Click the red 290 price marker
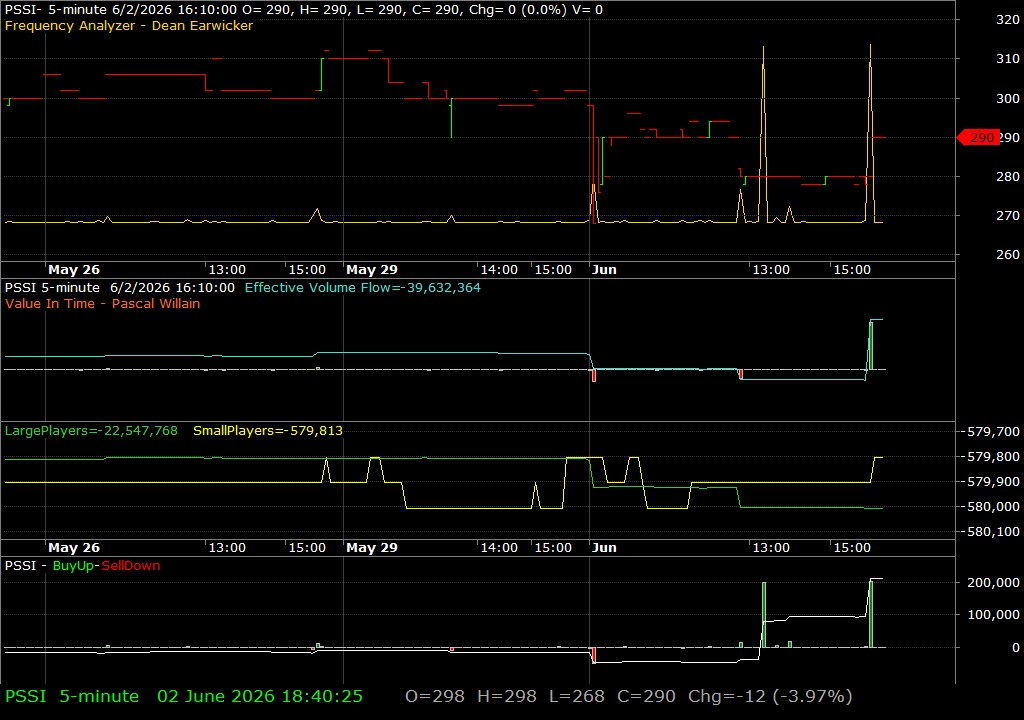This screenshot has width=1024, height=720. pyautogui.click(x=978, y=137)
